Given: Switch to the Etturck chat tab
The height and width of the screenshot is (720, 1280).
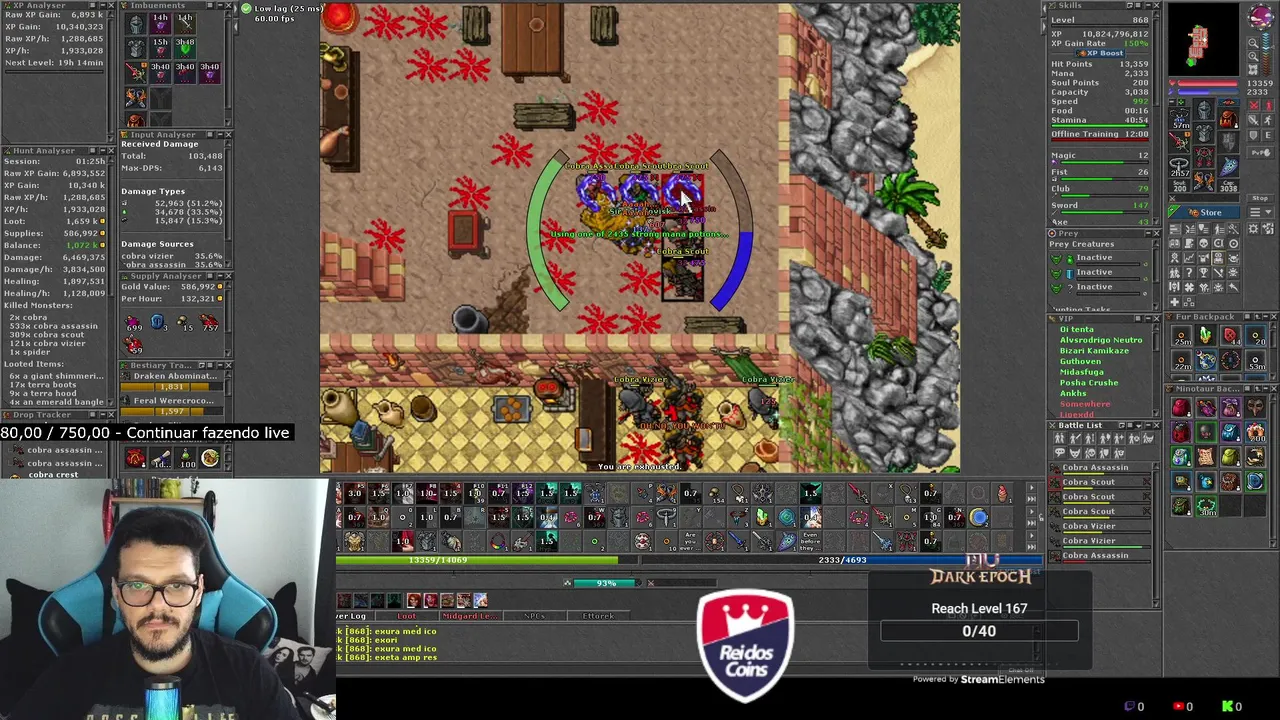Looking at the screenshot, I should click(598, 616).
